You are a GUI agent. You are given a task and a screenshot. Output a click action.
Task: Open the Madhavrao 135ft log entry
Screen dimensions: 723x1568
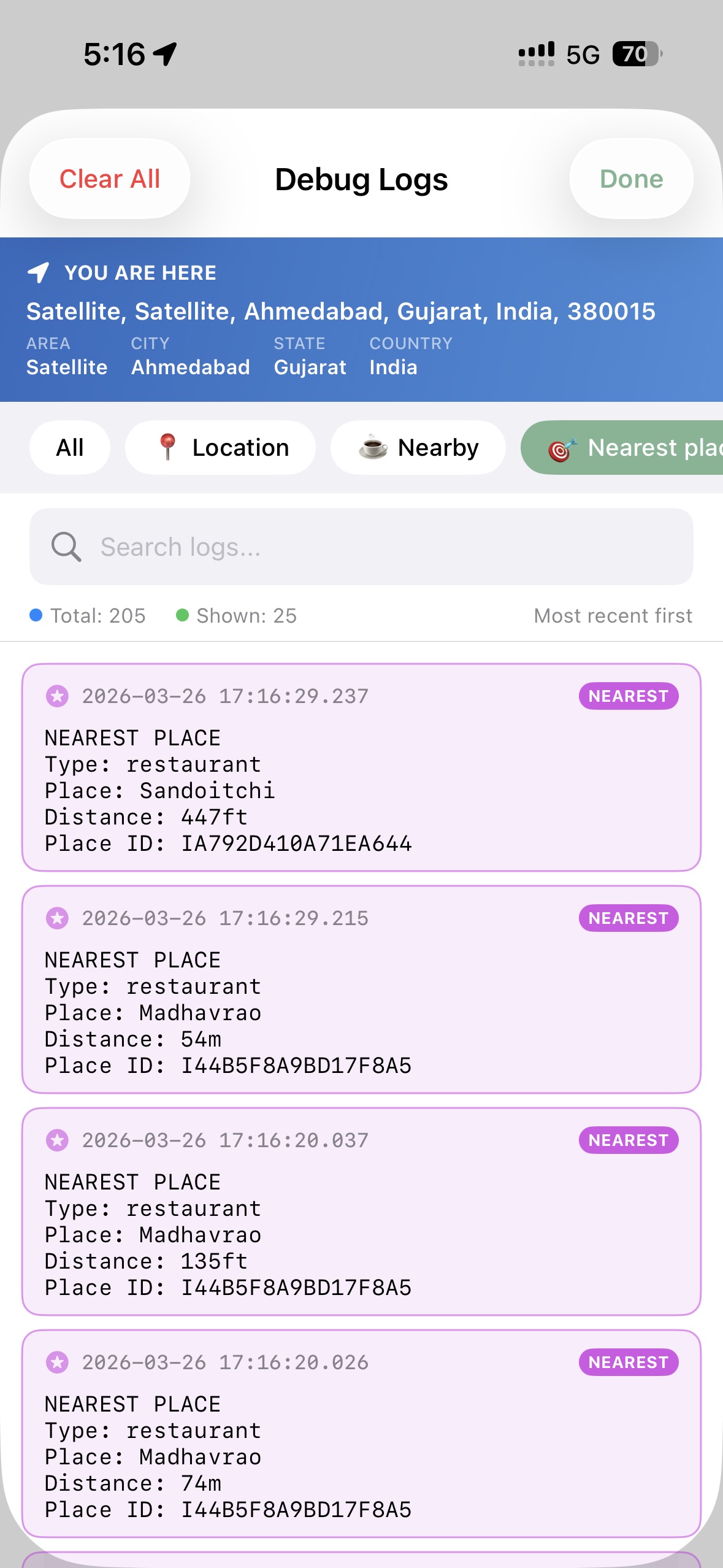[x=361, y=1234]
